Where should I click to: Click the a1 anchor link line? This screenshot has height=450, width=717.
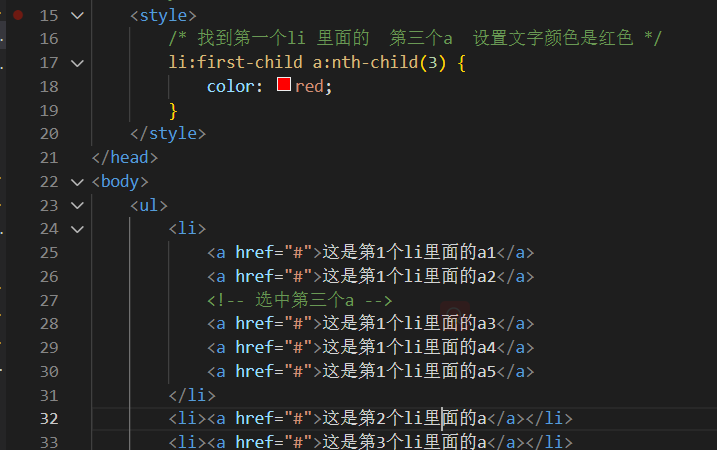pos(370,252)
